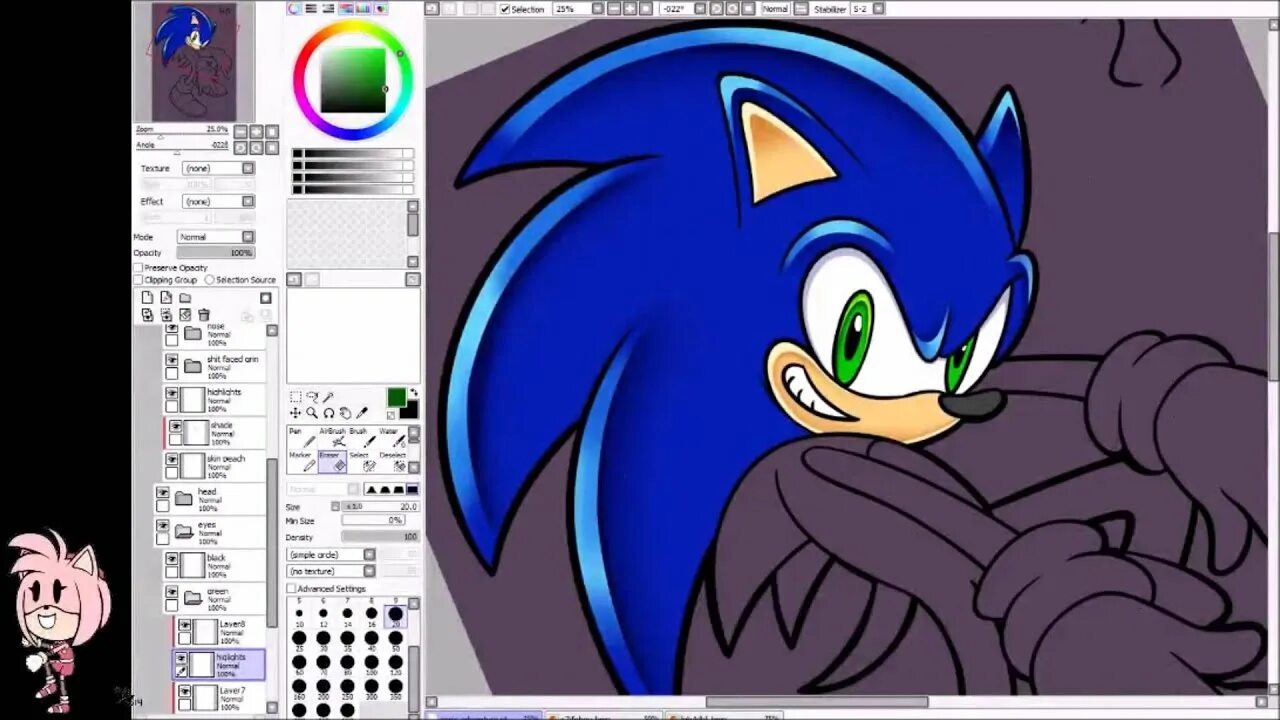Hide the skin peach layer
Image resolution: width=1280 pixels, height=720 pixels.
pyautogui.click(x=172, y=460)
